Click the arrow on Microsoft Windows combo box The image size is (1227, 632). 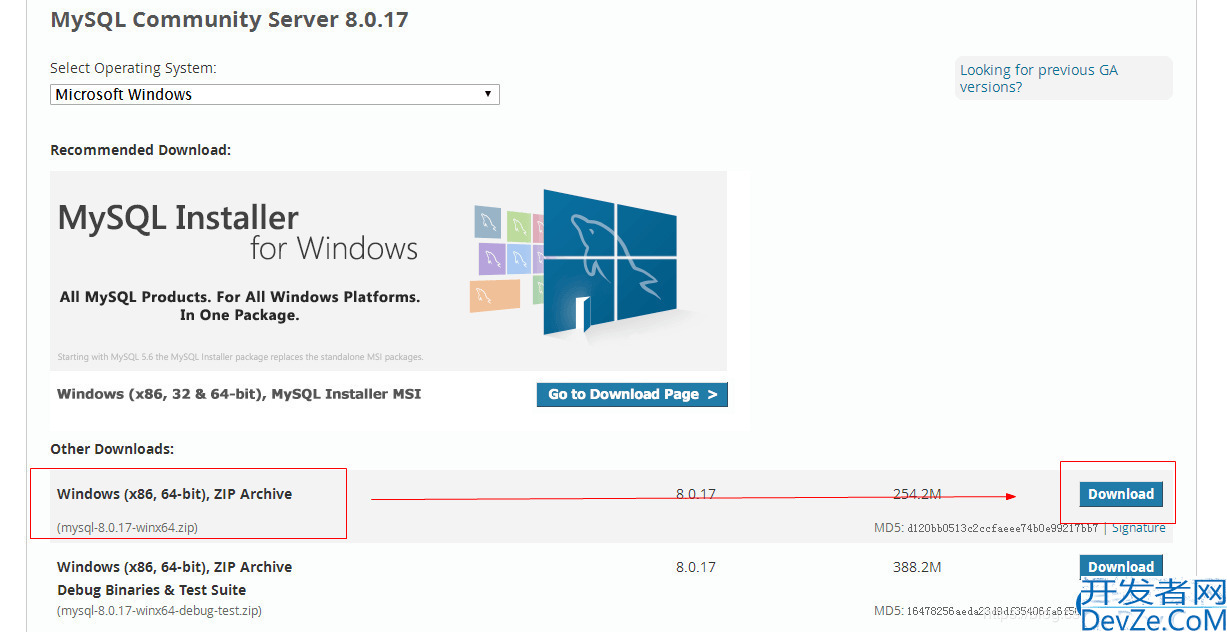tap(487, 94)
